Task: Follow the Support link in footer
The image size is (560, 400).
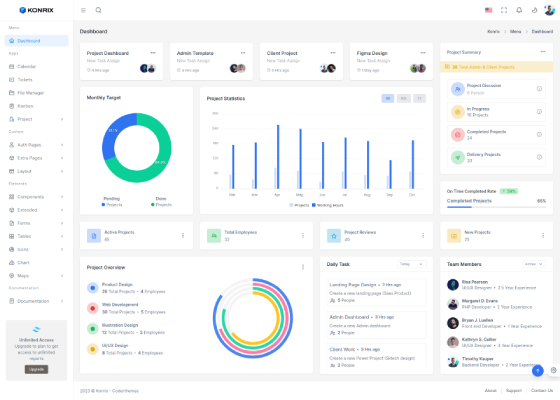Action: 514,390
